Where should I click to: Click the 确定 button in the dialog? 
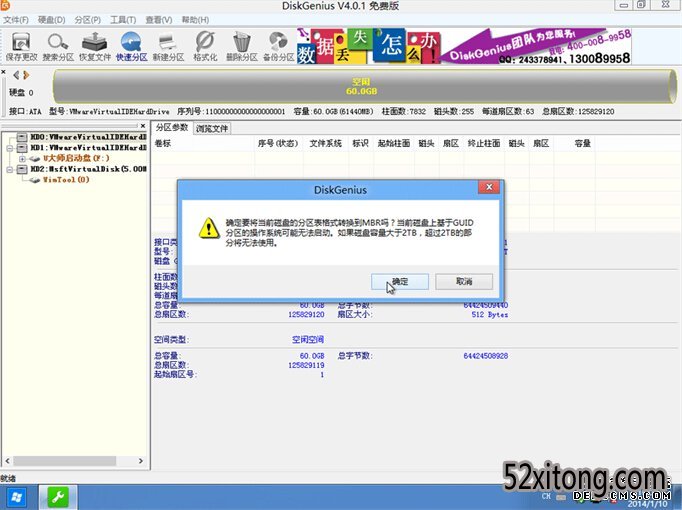point(400,281)
